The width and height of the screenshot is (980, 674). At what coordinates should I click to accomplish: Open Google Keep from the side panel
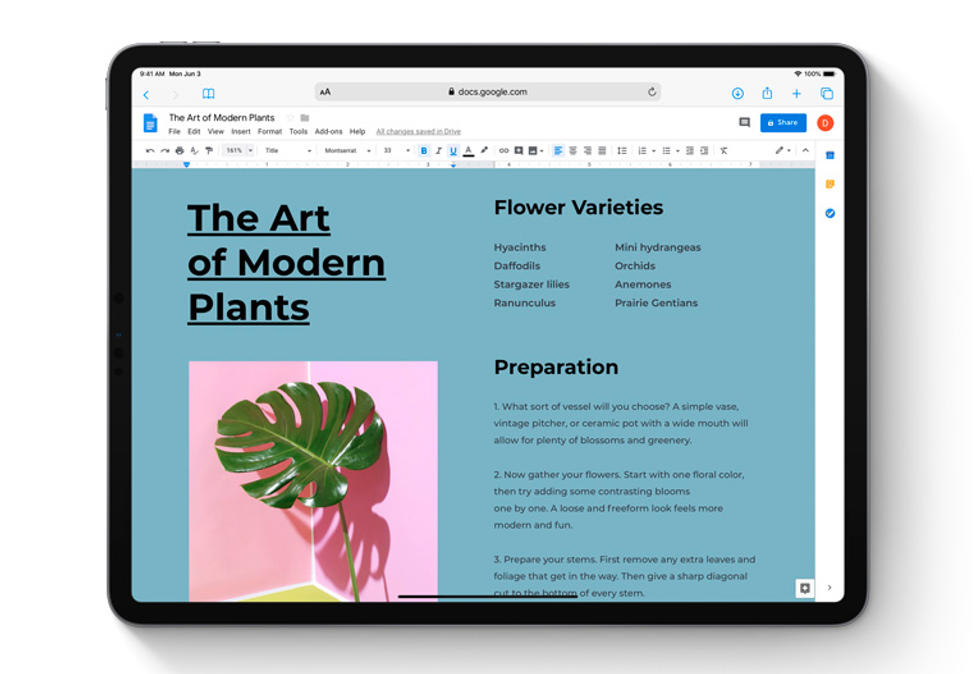(830, 183)
